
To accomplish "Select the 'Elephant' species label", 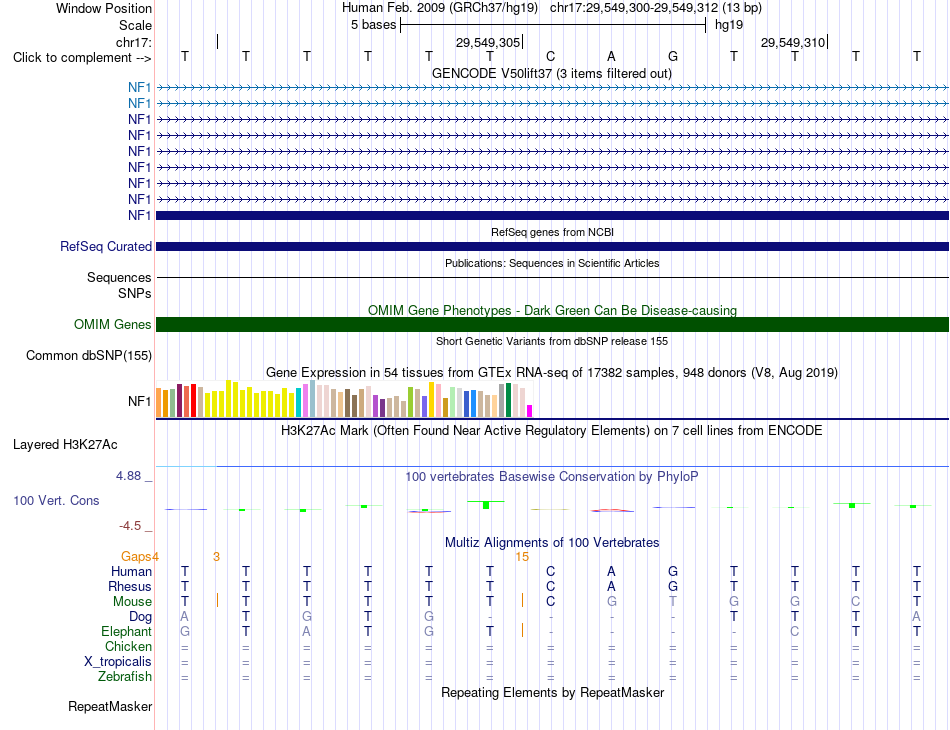I will (x=126, y=632).
